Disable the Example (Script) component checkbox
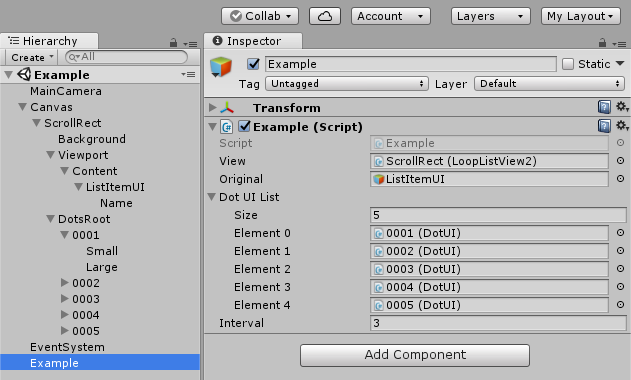The width and height of the screenshot is (631, 380). [x=244, y=126]
